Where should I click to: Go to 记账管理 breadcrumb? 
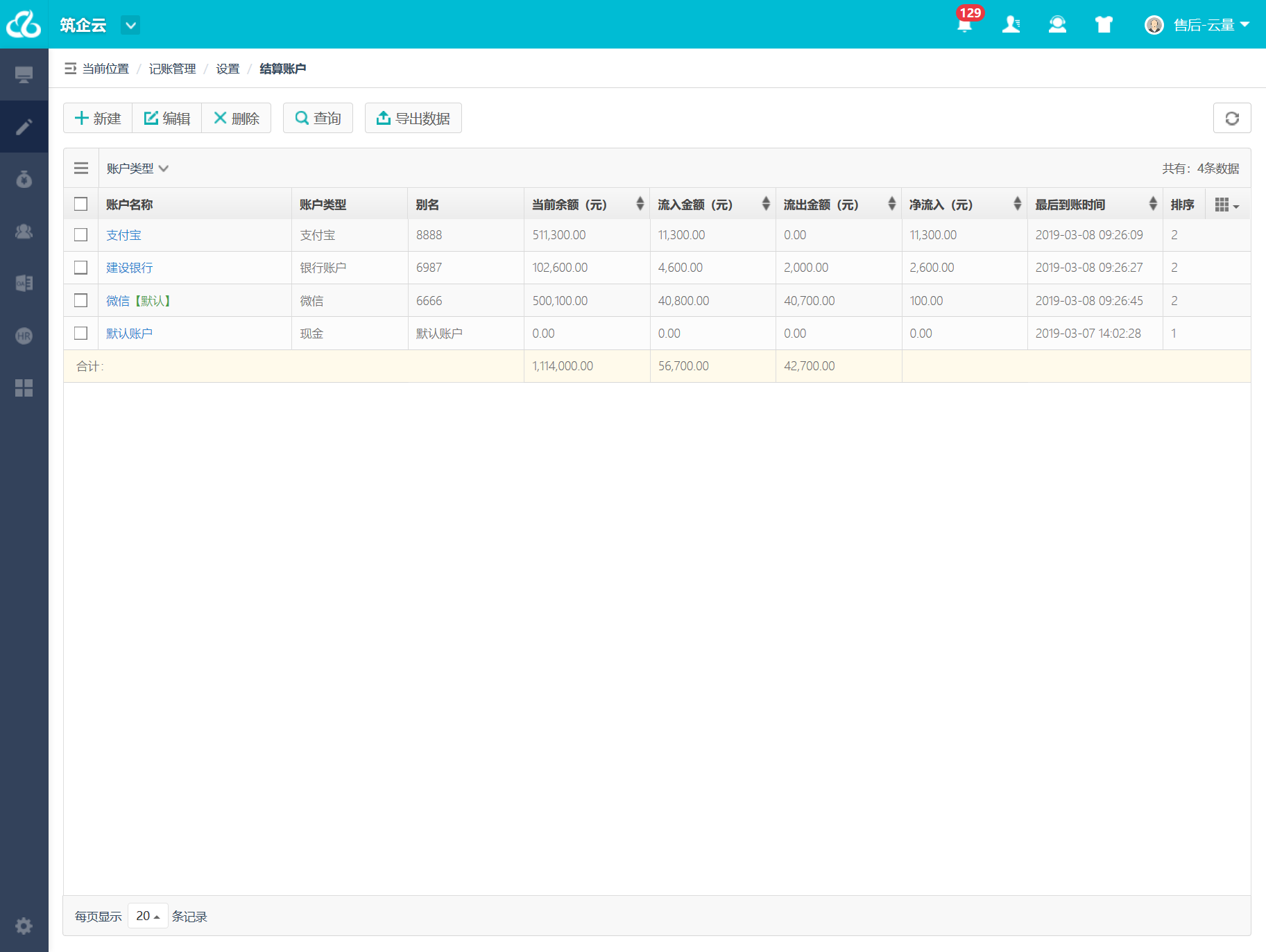click(173, 69)
